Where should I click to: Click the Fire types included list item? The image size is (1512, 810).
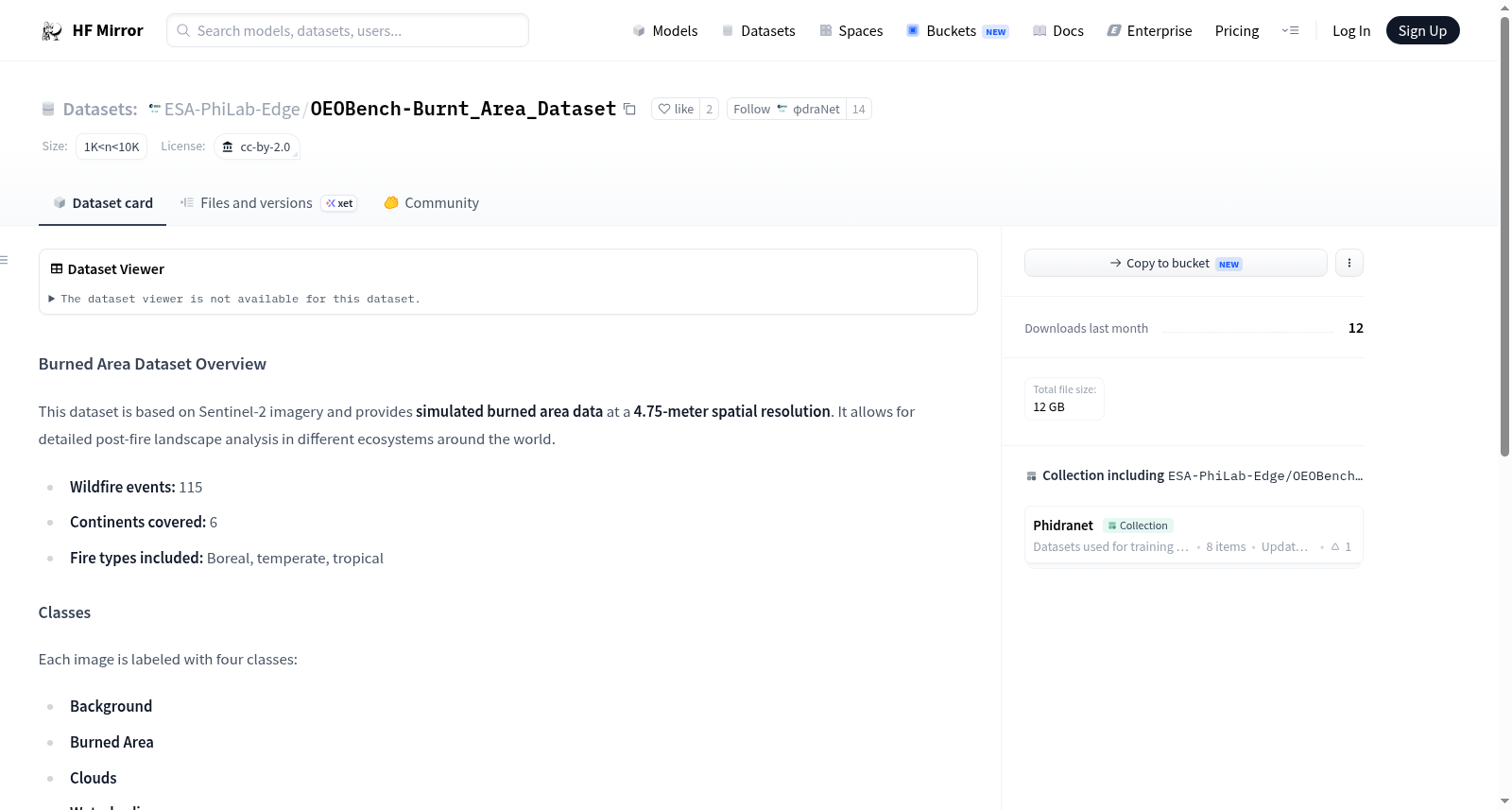227,558
